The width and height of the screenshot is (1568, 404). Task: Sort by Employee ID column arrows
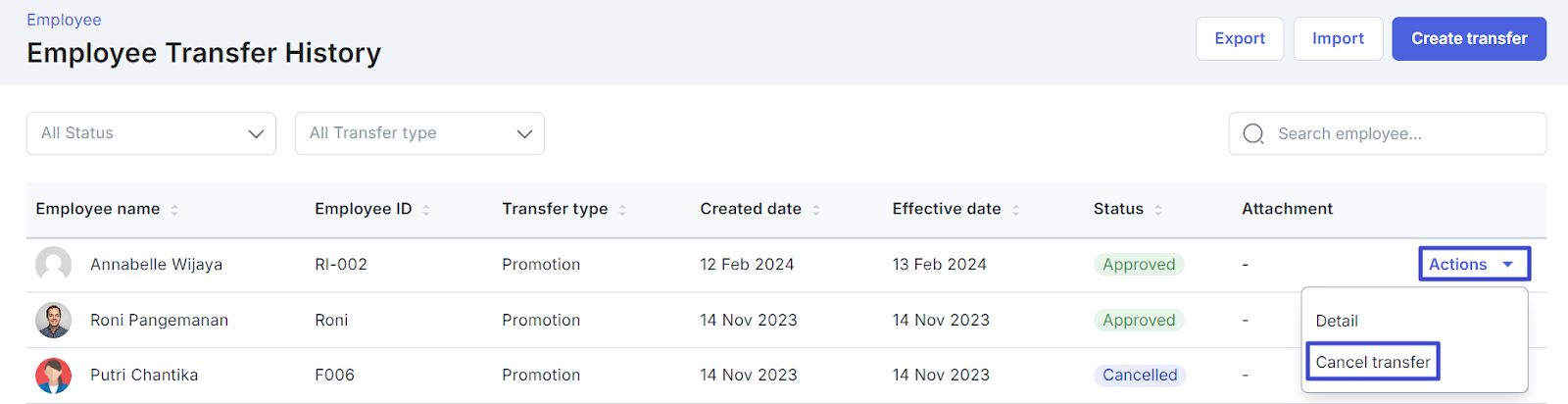[426, 210]
